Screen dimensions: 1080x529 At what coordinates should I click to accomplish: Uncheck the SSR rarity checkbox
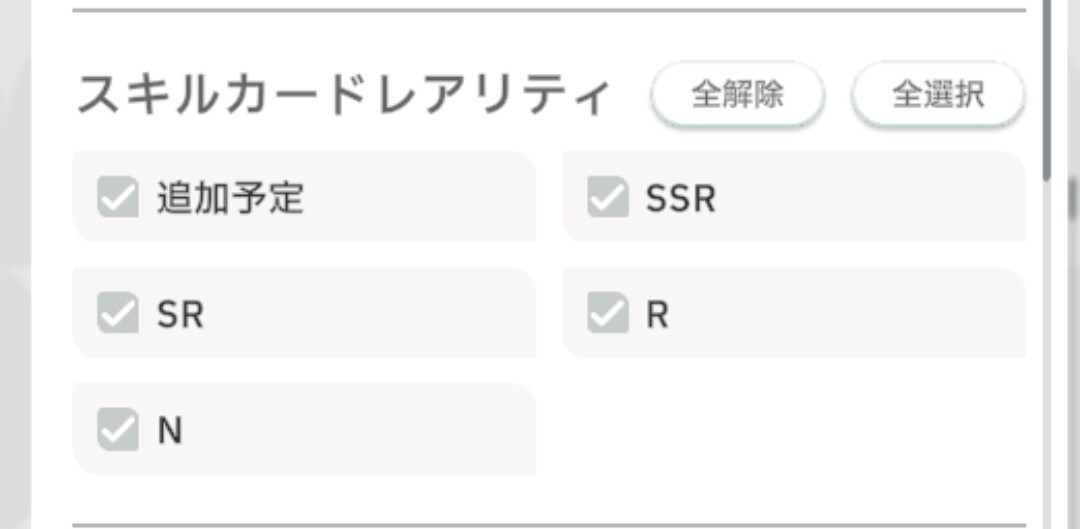pos(607,197)
